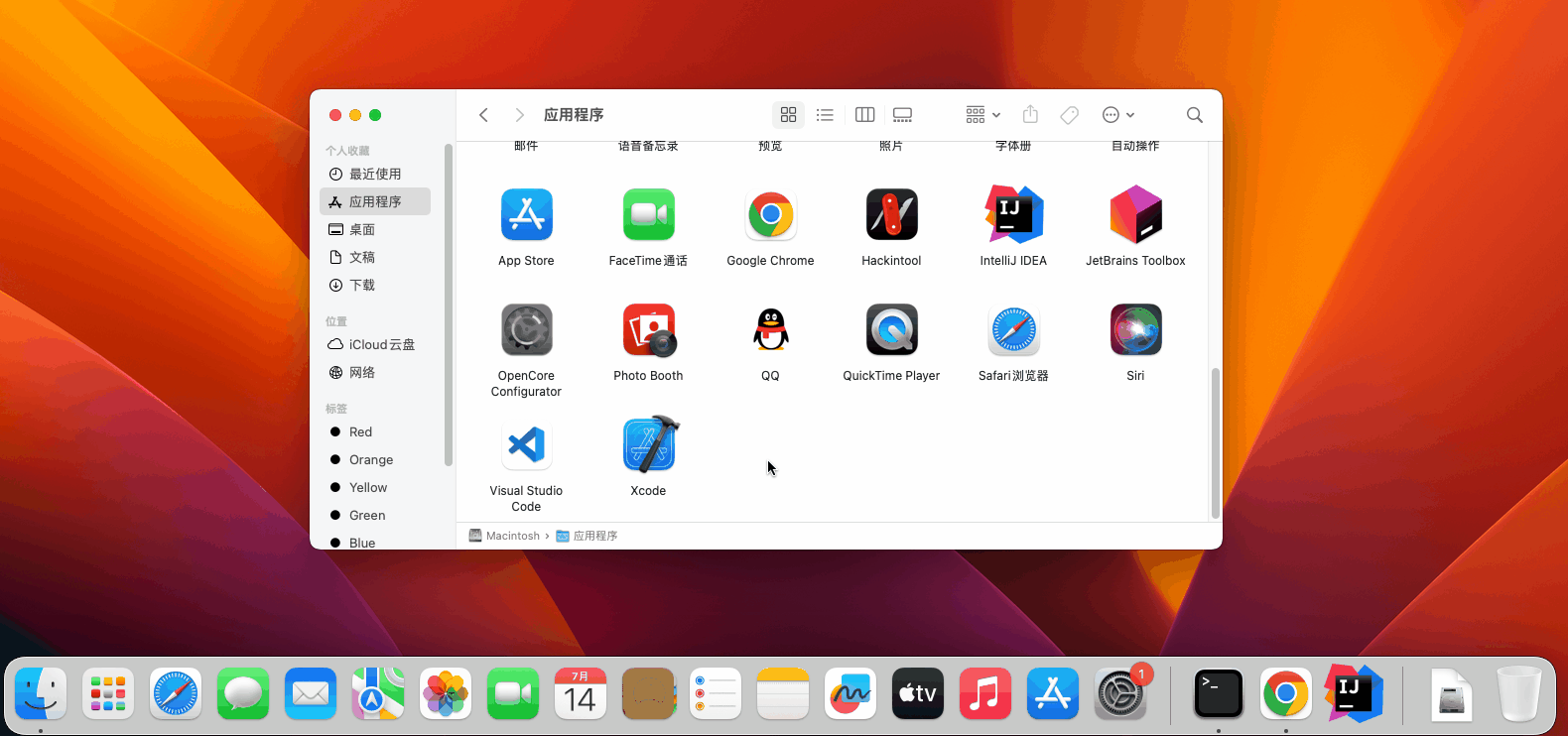Select the Orange tag in sidebar

click(x=371, y=459)
